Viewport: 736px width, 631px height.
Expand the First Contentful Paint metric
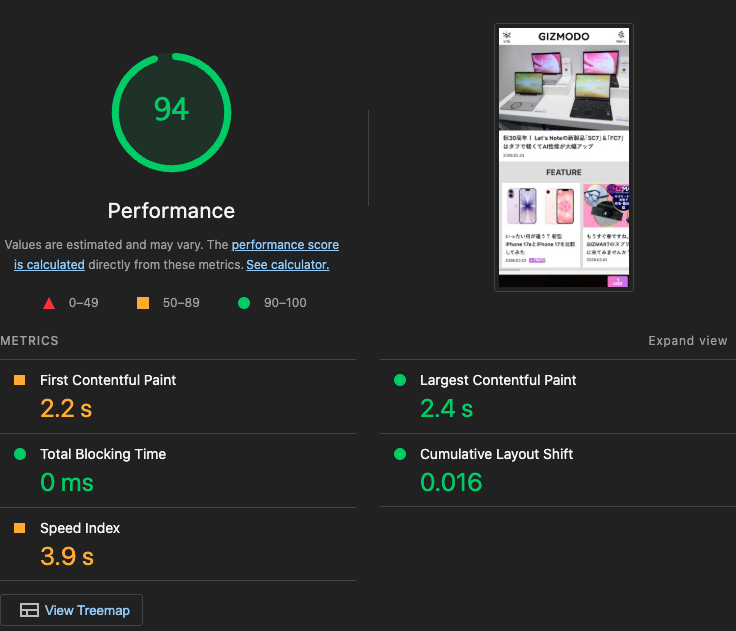click(178, 396)
